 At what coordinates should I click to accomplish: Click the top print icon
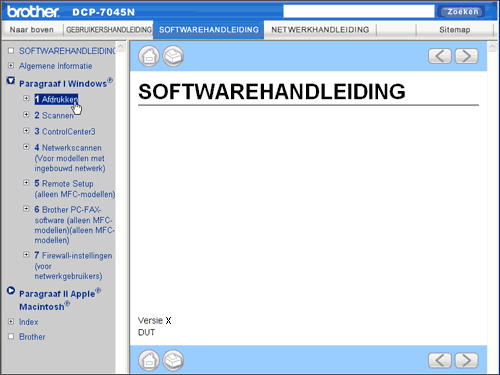pos(173,56)
